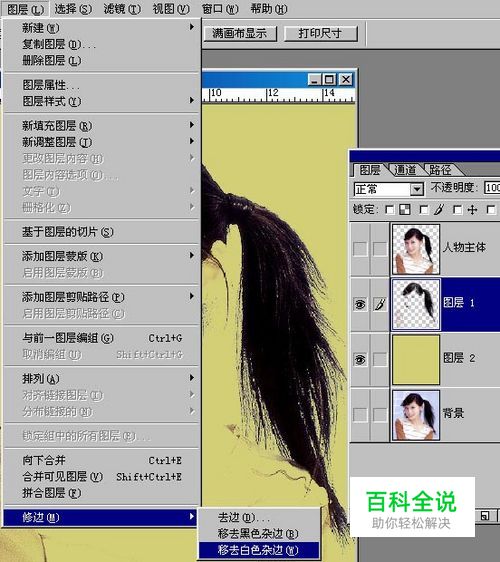Enable lock position checkbox

(457, 210)
